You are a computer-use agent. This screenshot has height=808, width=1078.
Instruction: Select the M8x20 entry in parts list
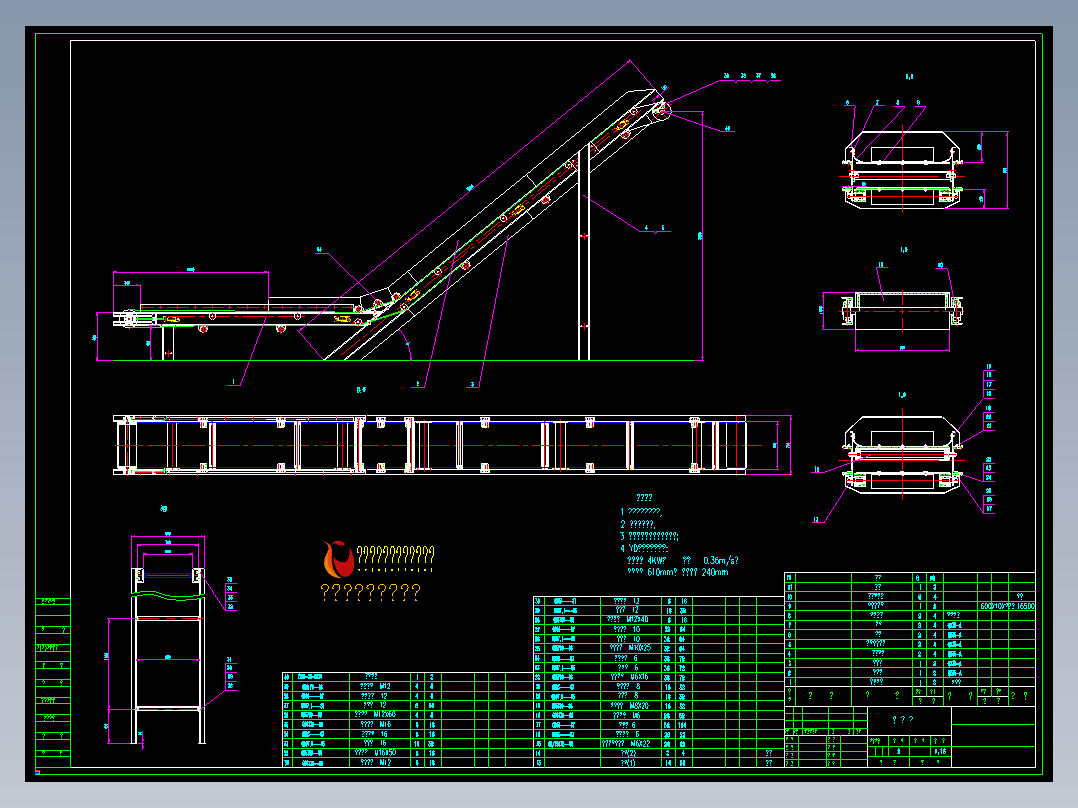628,706
